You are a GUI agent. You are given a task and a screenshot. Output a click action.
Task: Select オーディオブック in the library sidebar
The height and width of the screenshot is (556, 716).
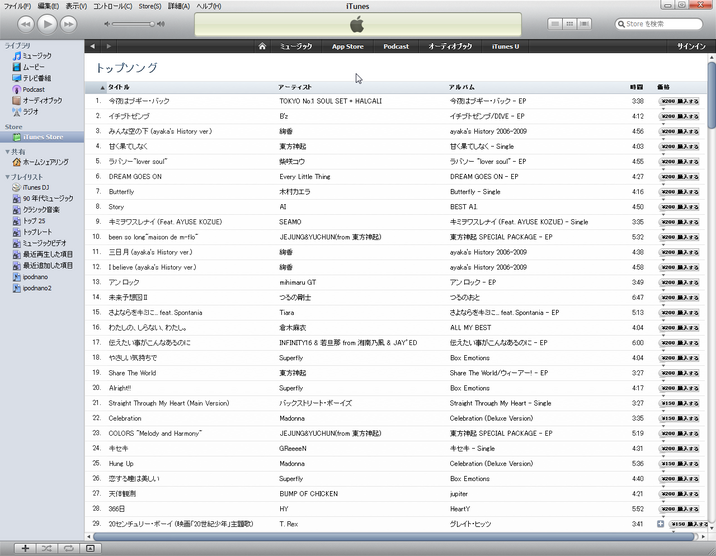point(42,100)
